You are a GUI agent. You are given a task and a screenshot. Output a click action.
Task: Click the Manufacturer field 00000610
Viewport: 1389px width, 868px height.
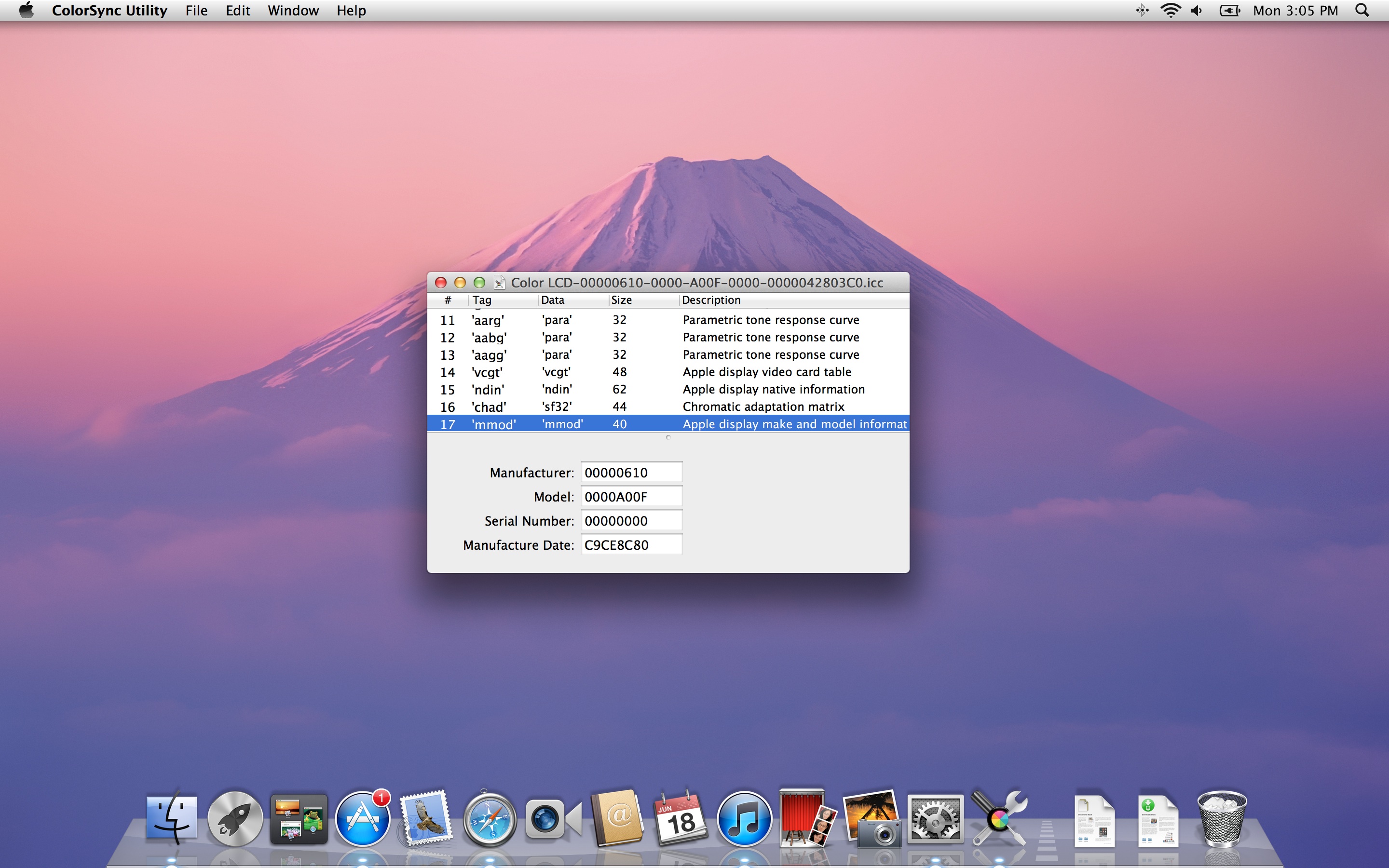point(631,473)
